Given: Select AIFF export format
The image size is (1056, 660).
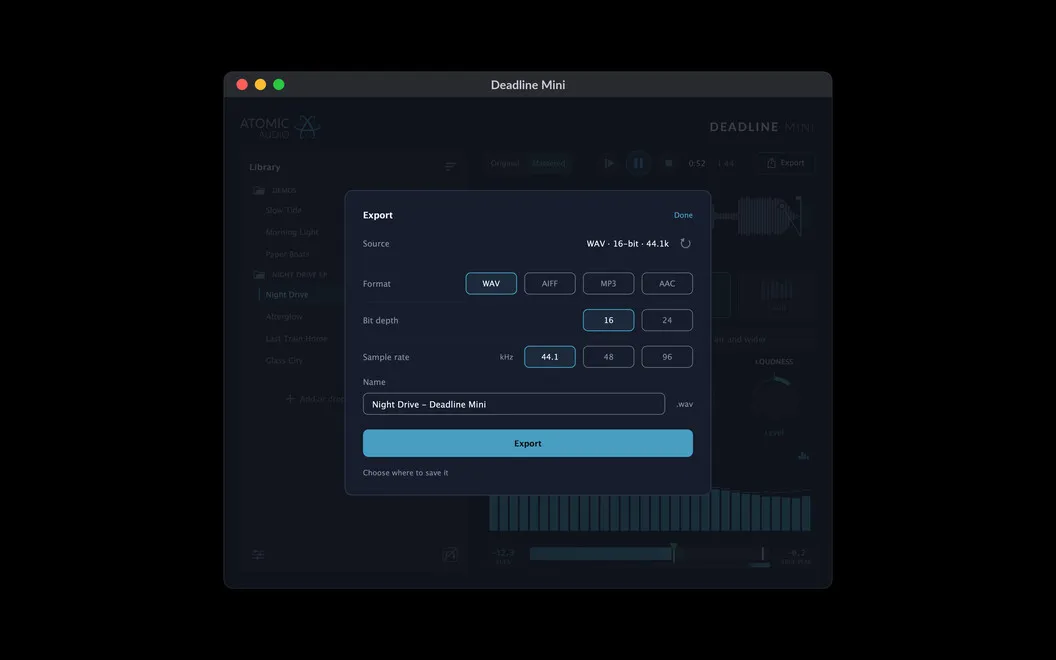Looking at the screenshot, I should (550, 284).
